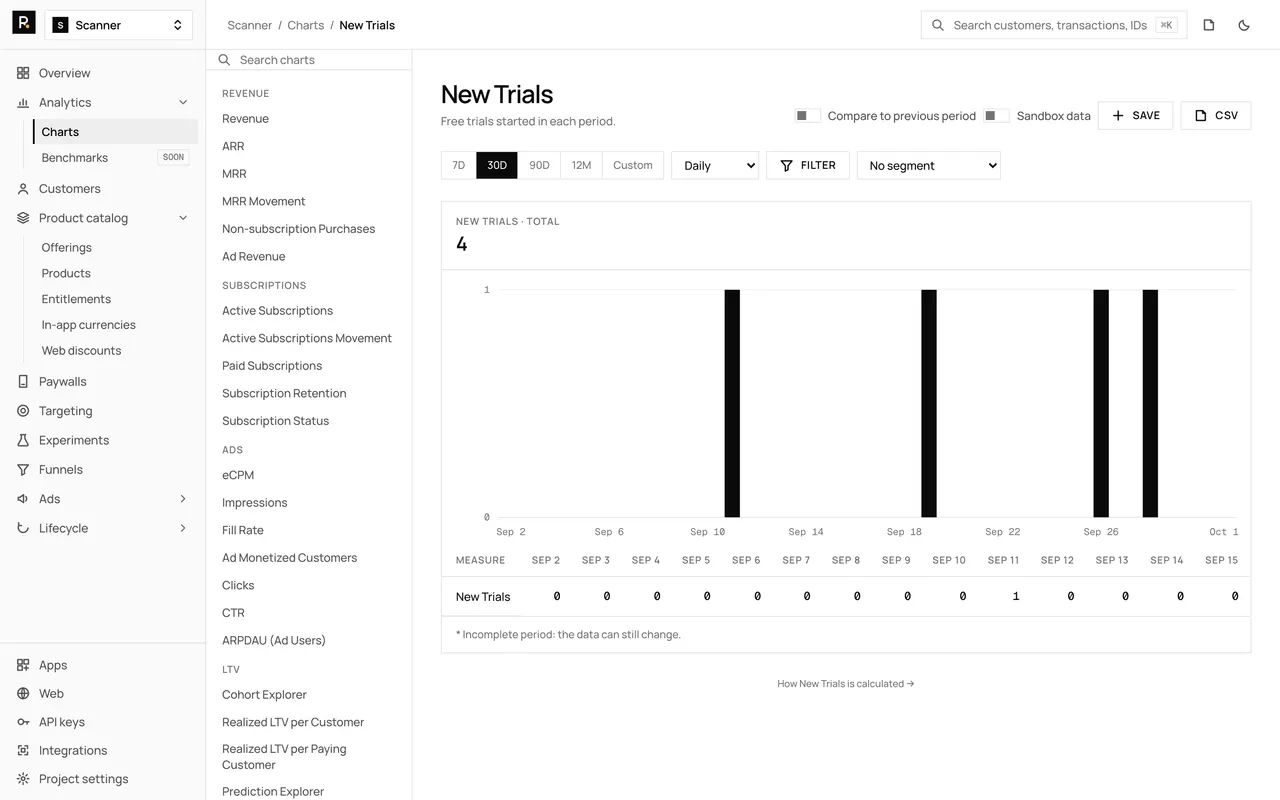
Task: Open the document icon in top bar
Action: pyautogui.click(x=1209, y=25)
